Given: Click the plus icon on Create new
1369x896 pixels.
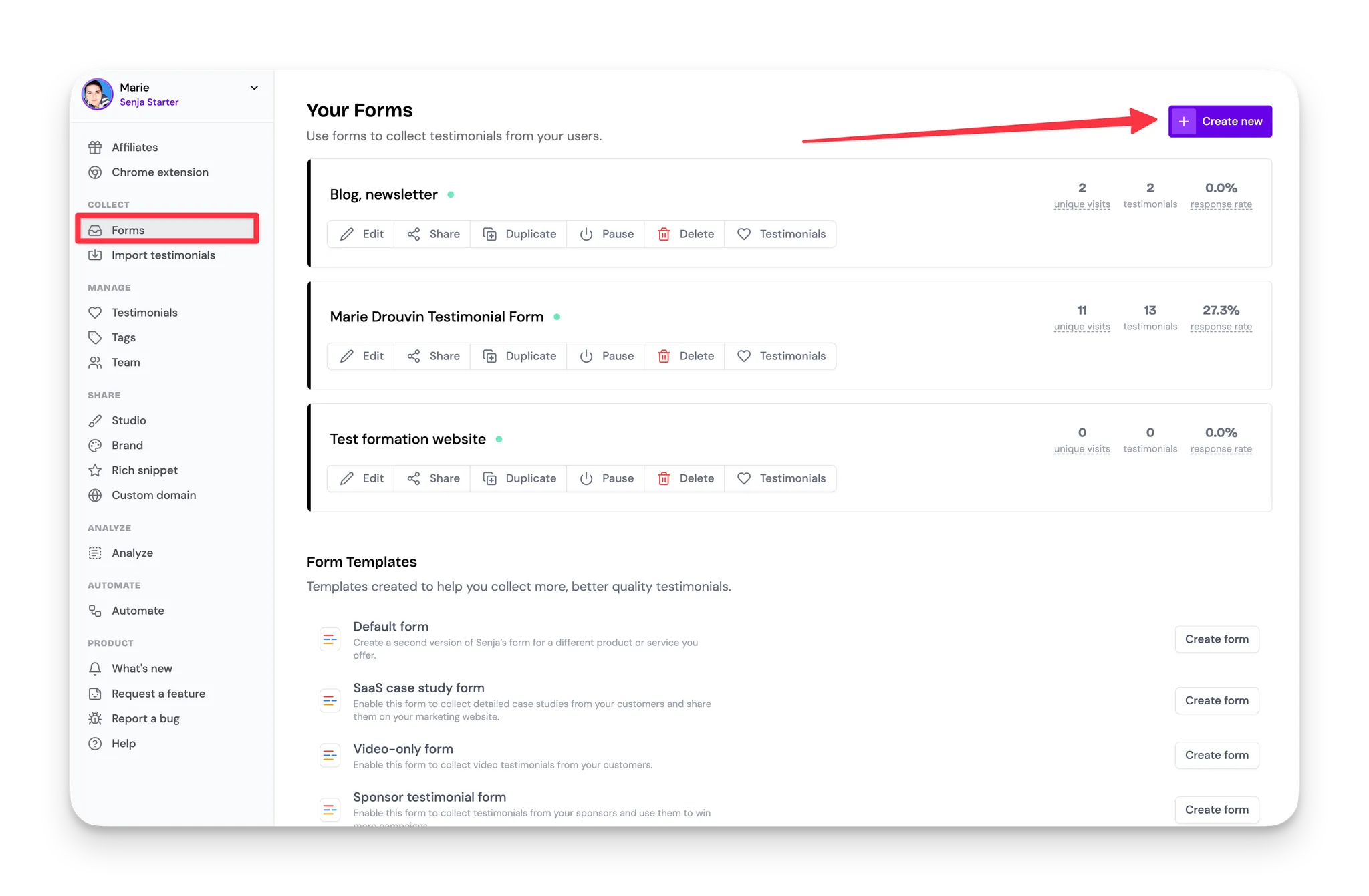Looking at the screenshot, I should [x=1184, y=122].
